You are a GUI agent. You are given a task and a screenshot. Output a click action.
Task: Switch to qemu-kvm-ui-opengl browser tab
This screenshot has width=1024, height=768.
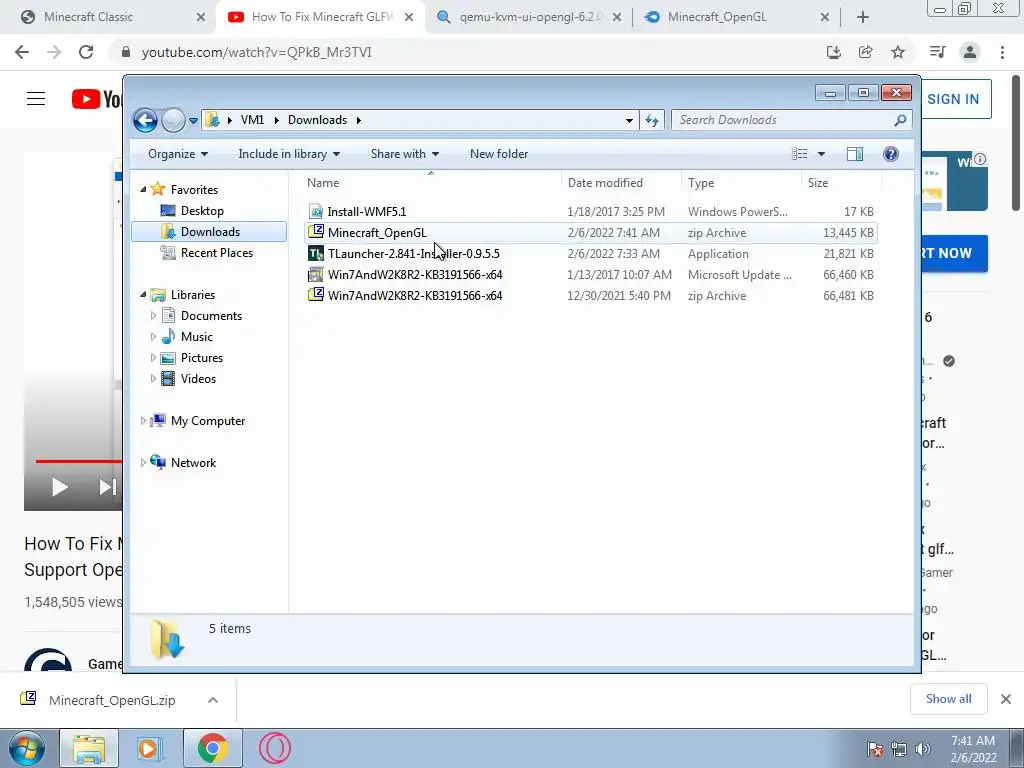pos(529,17)
